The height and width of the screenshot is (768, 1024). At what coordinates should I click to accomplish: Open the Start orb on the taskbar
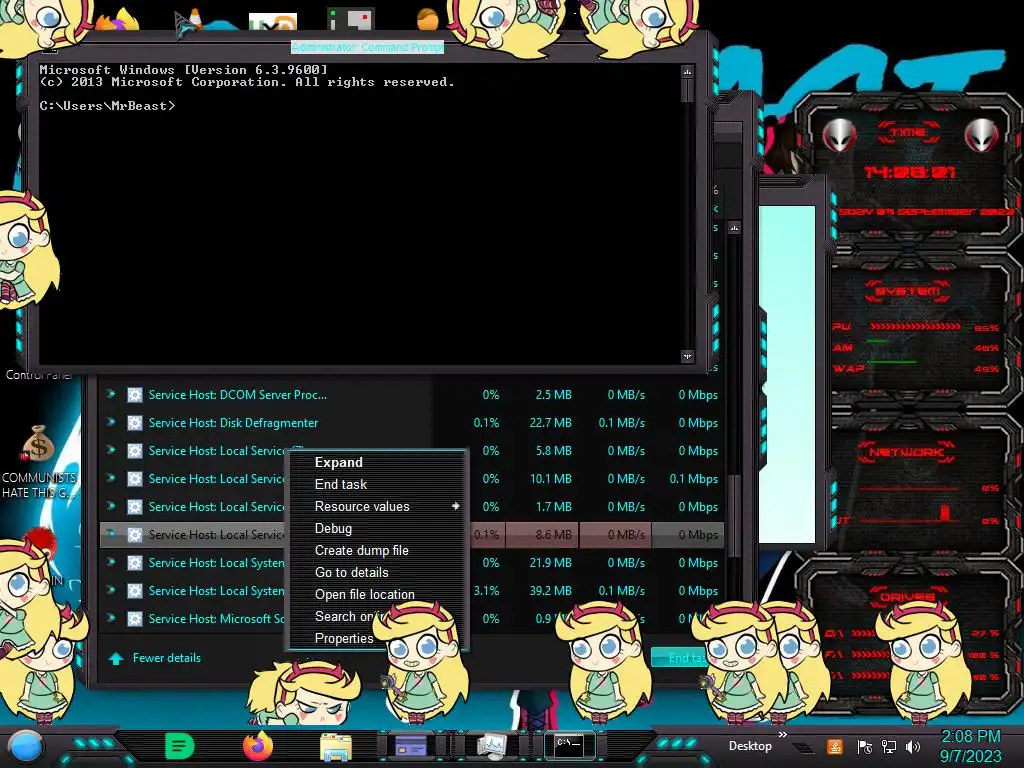26,746
